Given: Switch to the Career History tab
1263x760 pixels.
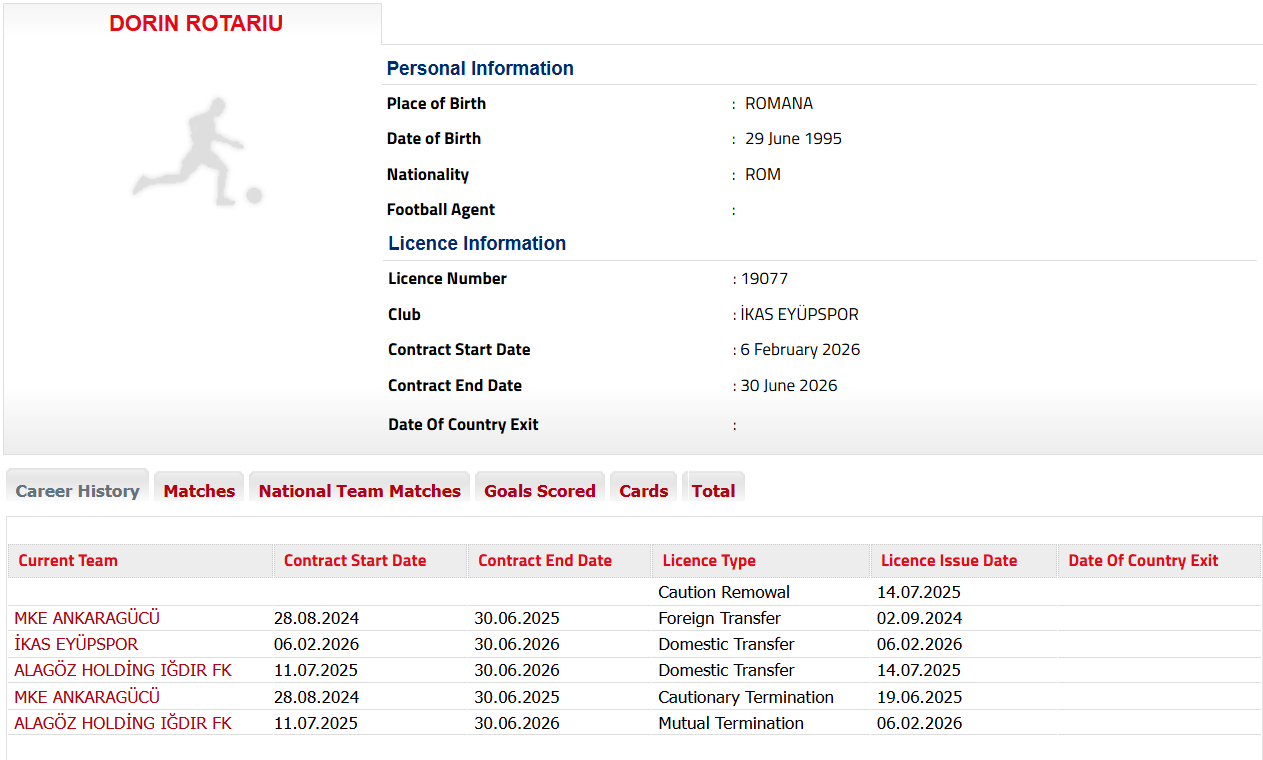Looking at the screenshot, I should [x=78, y=491].
